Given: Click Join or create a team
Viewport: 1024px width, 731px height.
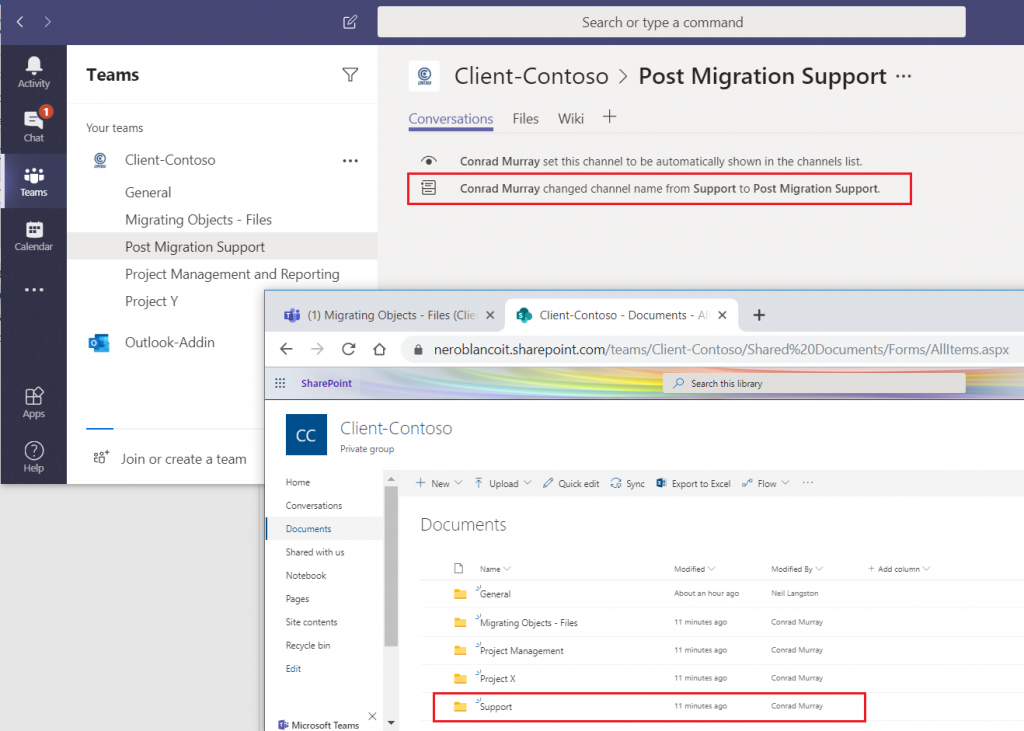Looking at the screenshot, I should [x=170, y=459].
